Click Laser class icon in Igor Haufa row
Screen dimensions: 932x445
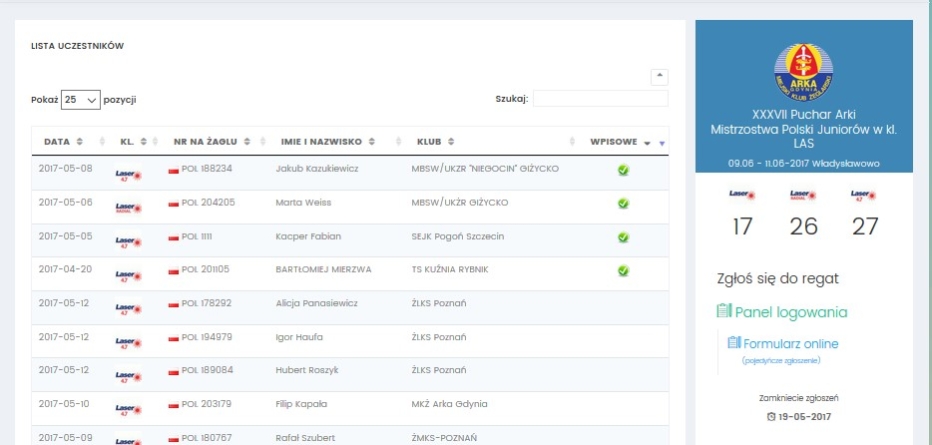(x=128, y=343)
